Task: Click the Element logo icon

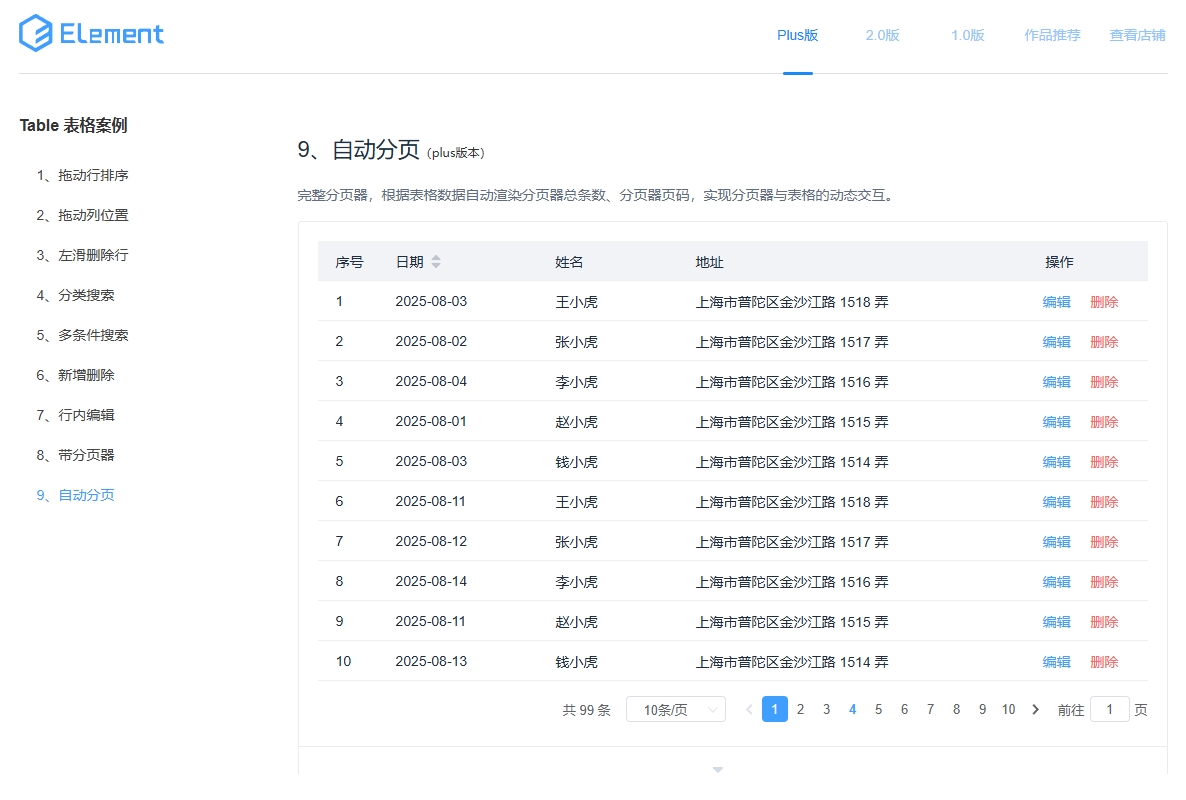Action: [x=35, y=34]
